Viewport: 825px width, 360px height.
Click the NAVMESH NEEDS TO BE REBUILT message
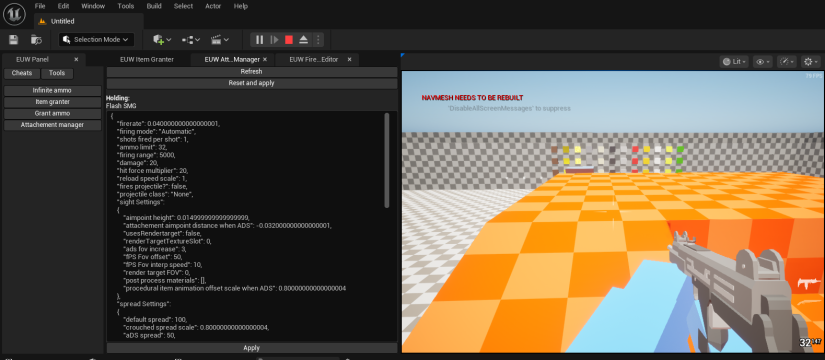(472, 98)
